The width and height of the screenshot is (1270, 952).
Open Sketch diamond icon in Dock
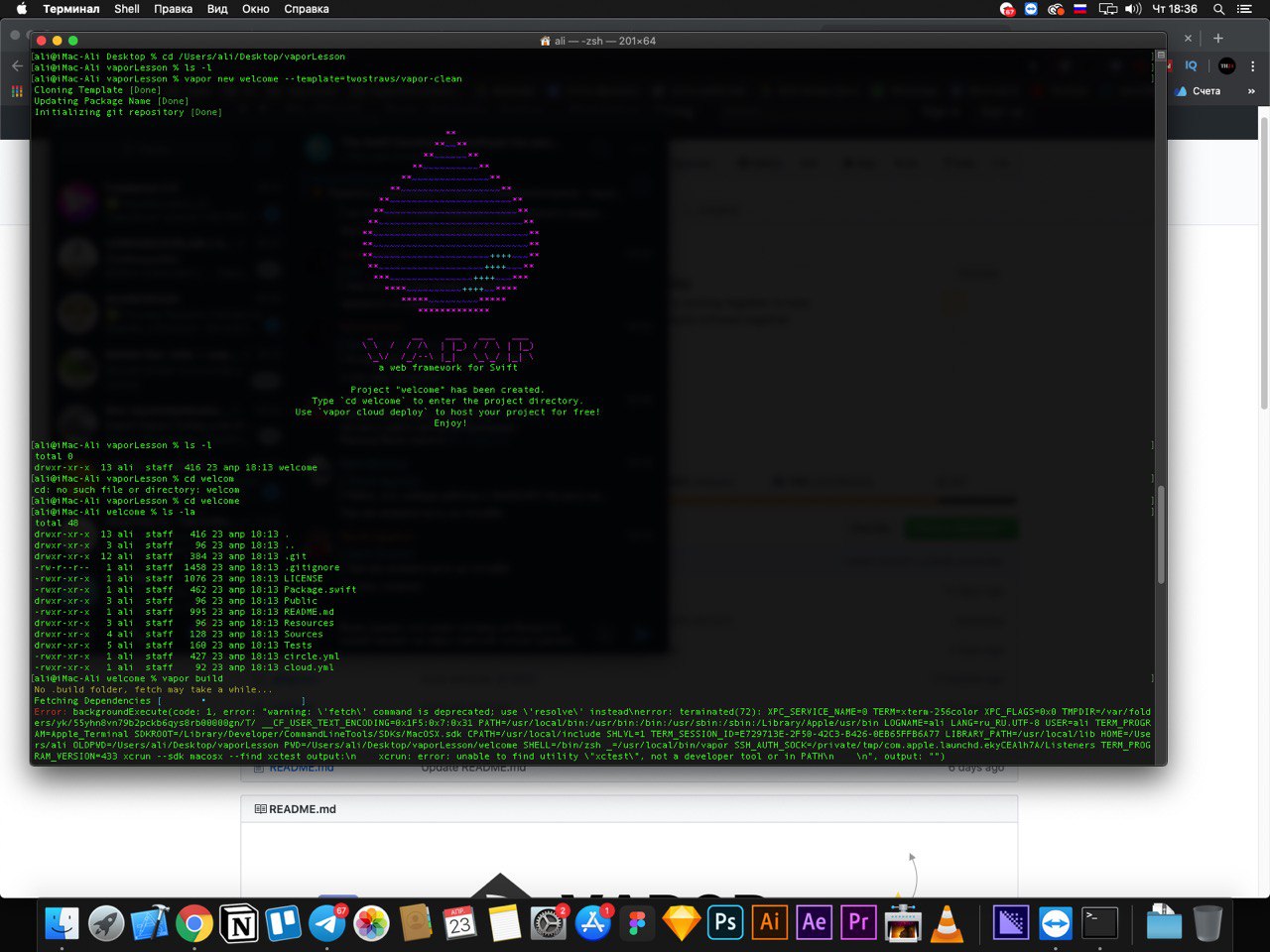[x=681, y=924]
